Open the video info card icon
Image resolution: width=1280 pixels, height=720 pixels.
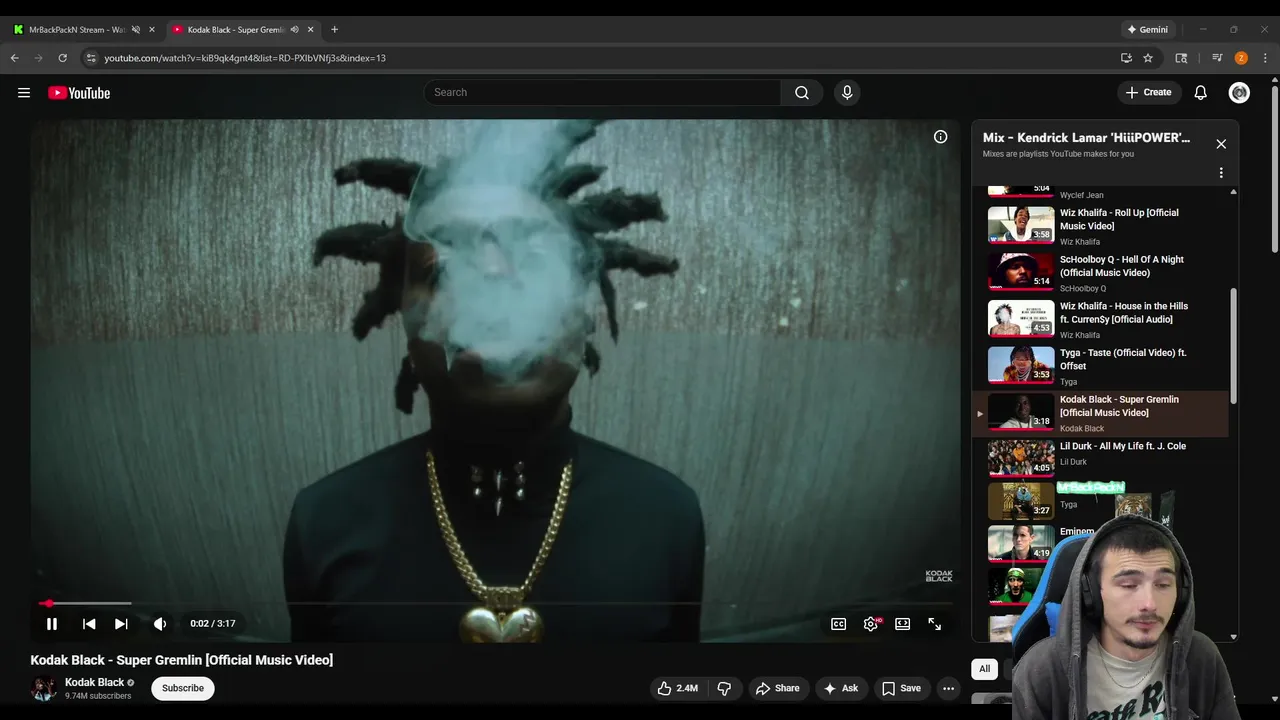[x=941, y=137]
